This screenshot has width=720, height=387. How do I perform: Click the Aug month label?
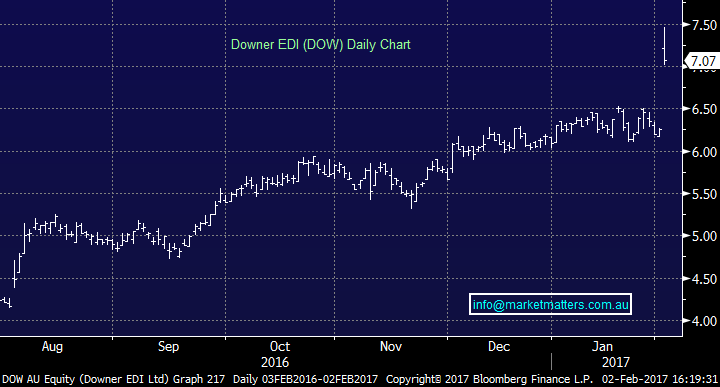click(52, 347)
